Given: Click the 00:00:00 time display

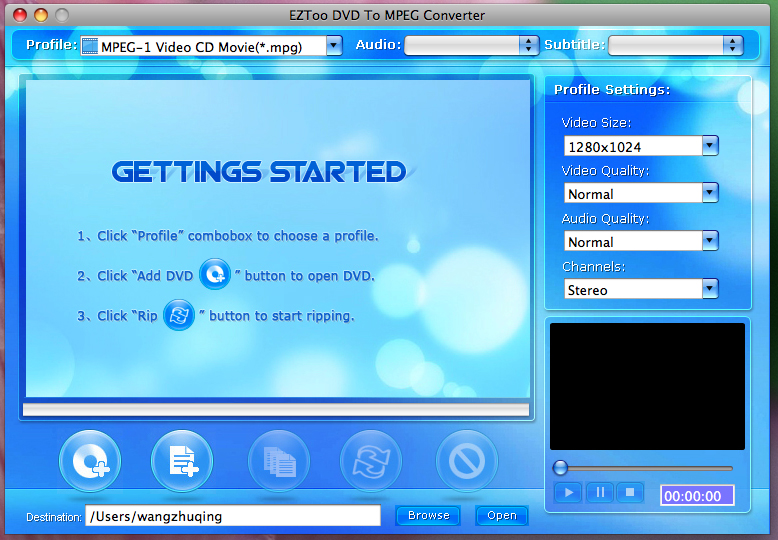Looking at the screenshot, I should [x=697, y=495].
